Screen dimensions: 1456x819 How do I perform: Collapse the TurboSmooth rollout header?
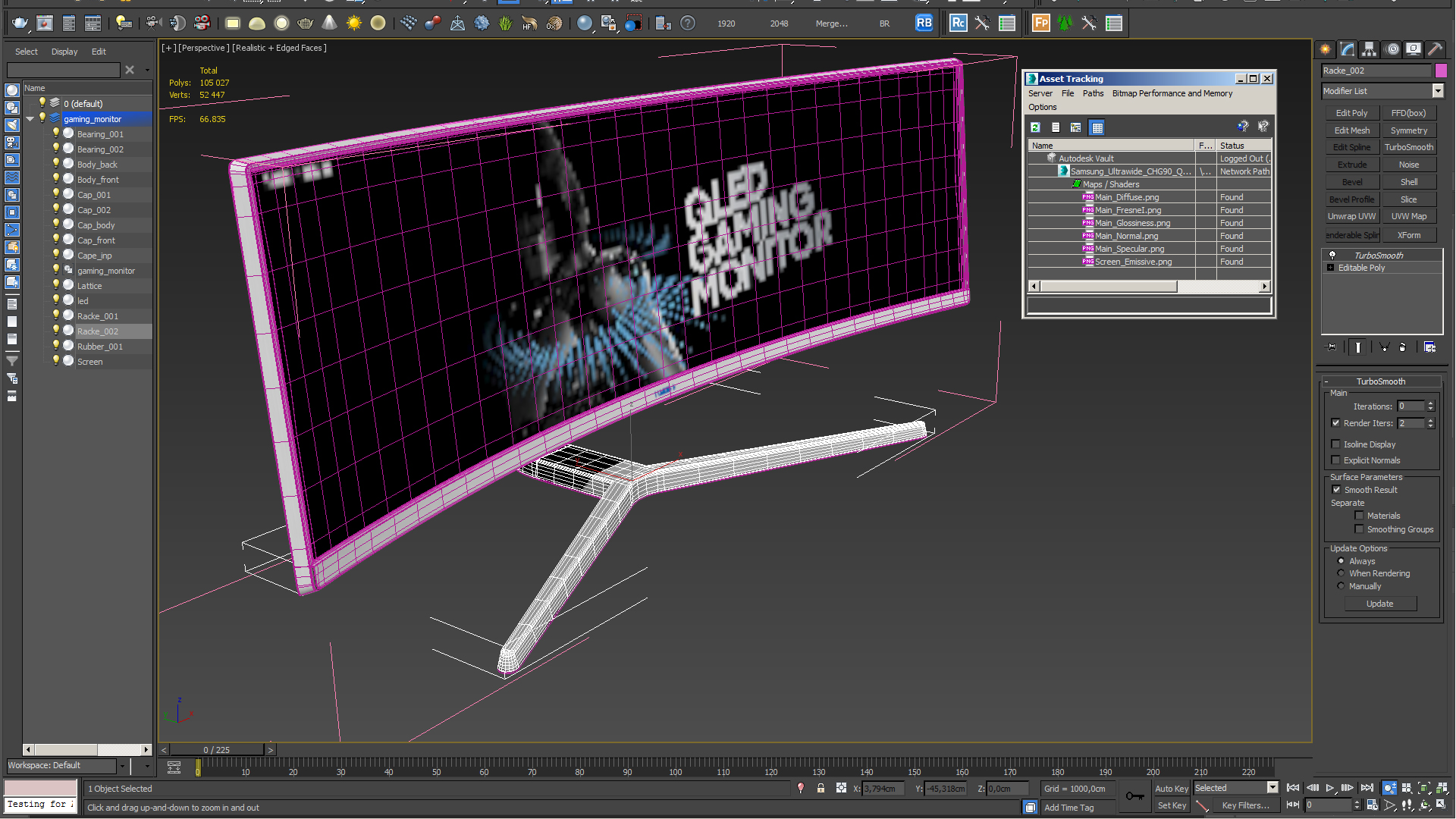point(1380,381)
